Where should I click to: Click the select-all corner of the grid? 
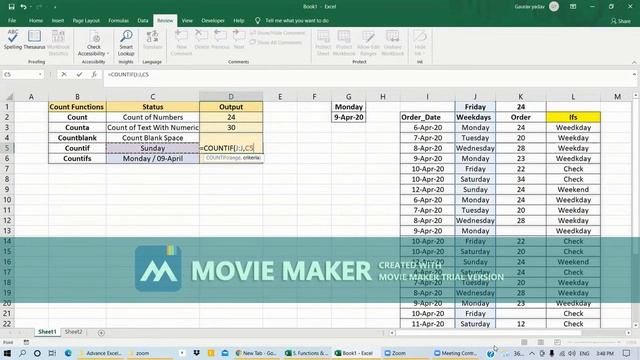9,97
